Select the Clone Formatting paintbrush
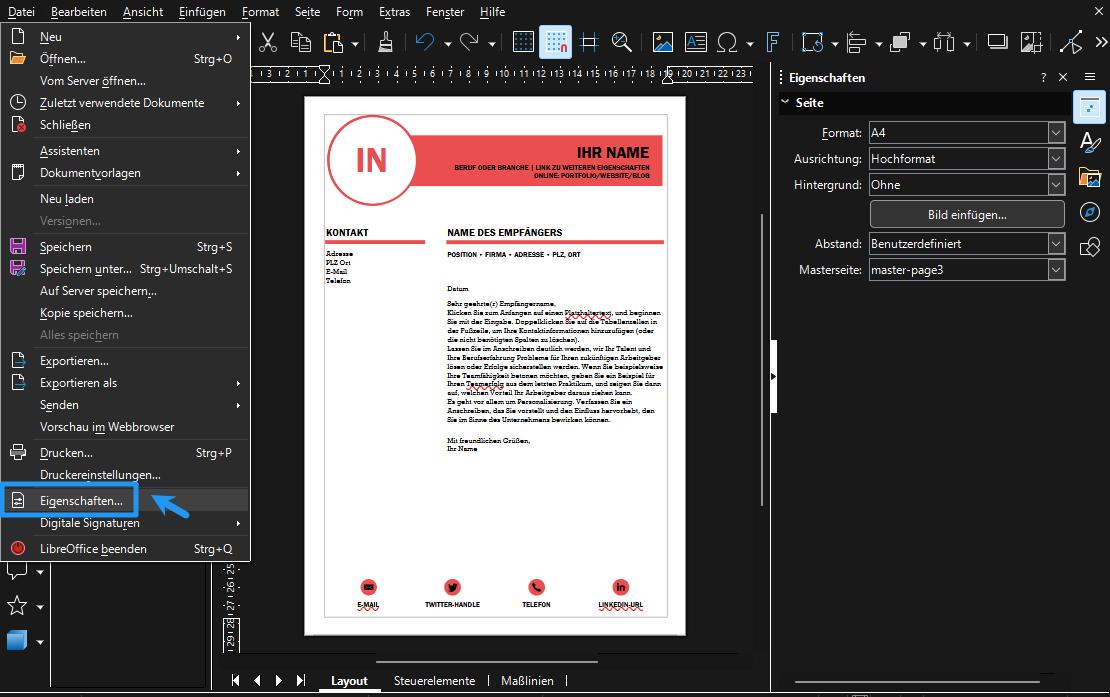Image resolution: width=1110 pixels, height=697 pixels. [x=385, y=42]
